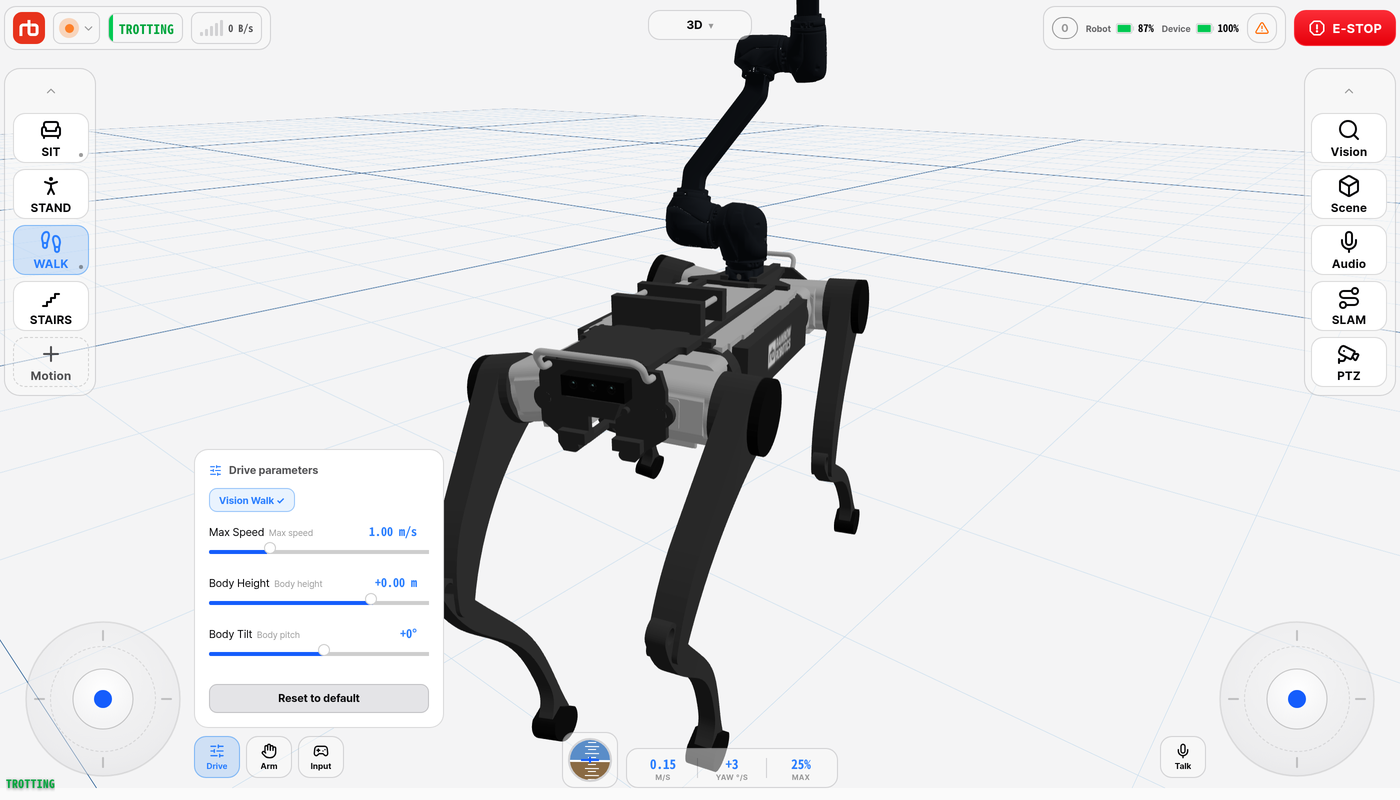
Task: Toggle the WALK mode button
Action: (x=51, y=250)
